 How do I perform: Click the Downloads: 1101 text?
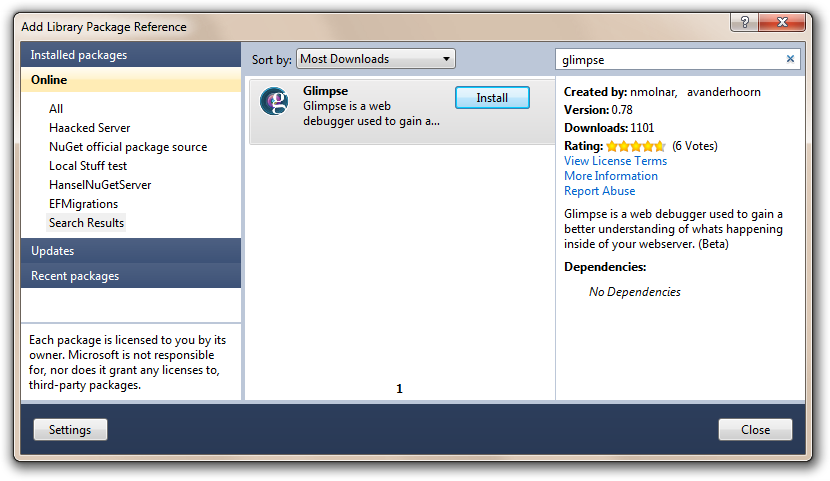click(x=609, y=128)
